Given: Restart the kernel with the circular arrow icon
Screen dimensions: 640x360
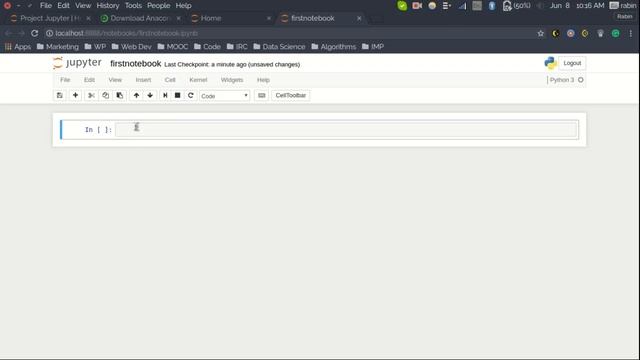Looking at the screenshot, I should point(191,96).
